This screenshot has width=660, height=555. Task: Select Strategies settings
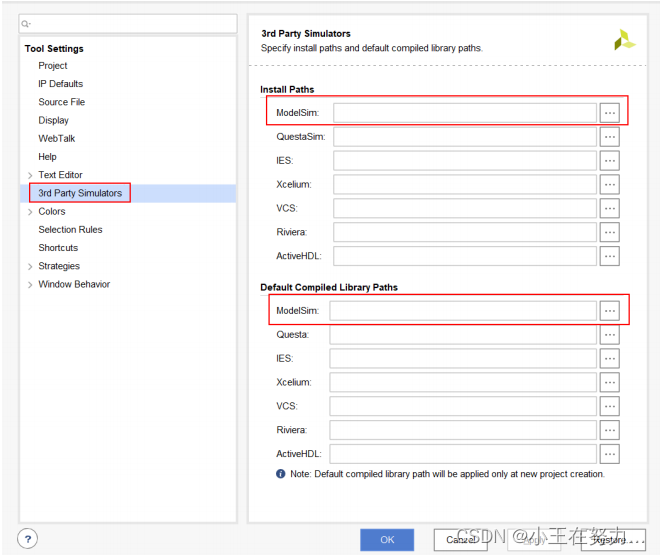pyautogui.click(x=59, y=266)
